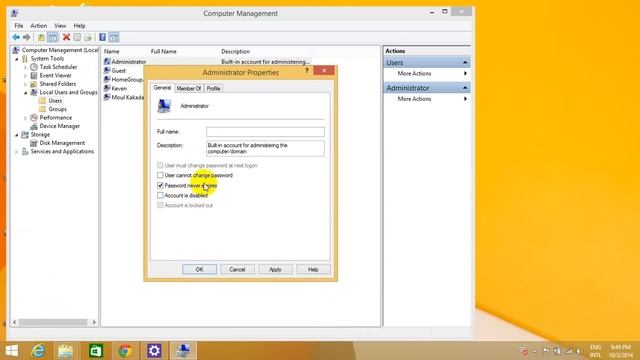Click the Computer Management taskbar icon
Viewport: 640px width, 360px height.
tap(183, 351)
